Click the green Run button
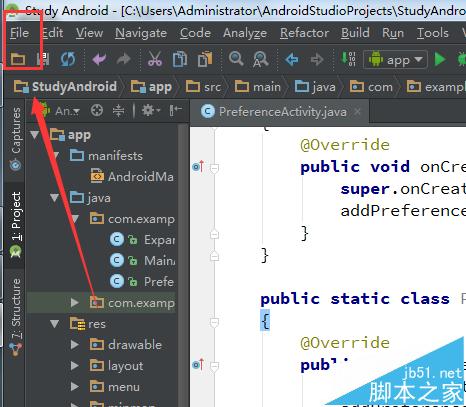466x407 pixels. point(440,60)
